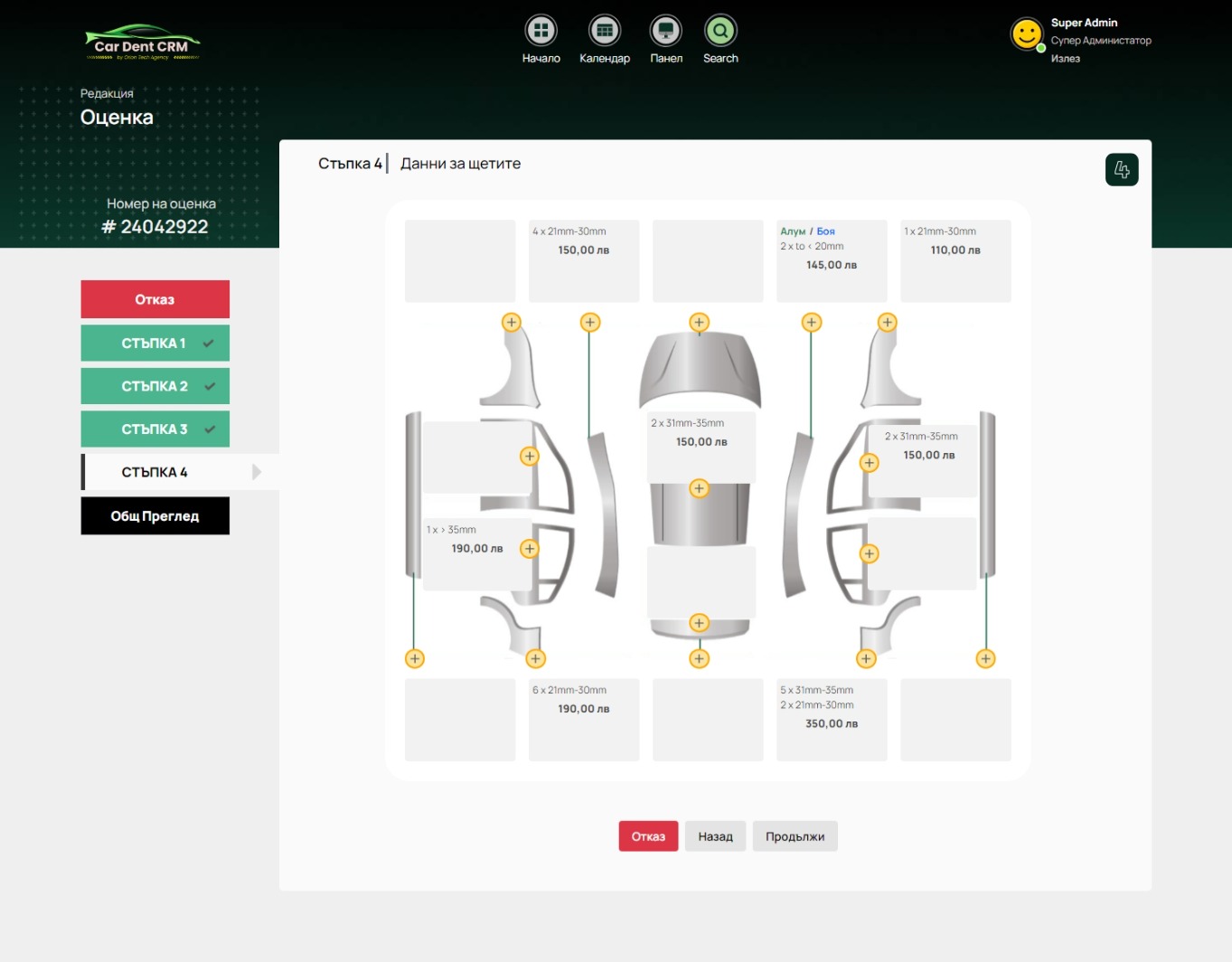Click the Излез logout link
This screenshot has width=1232, height=962.
pos(1065,59)
